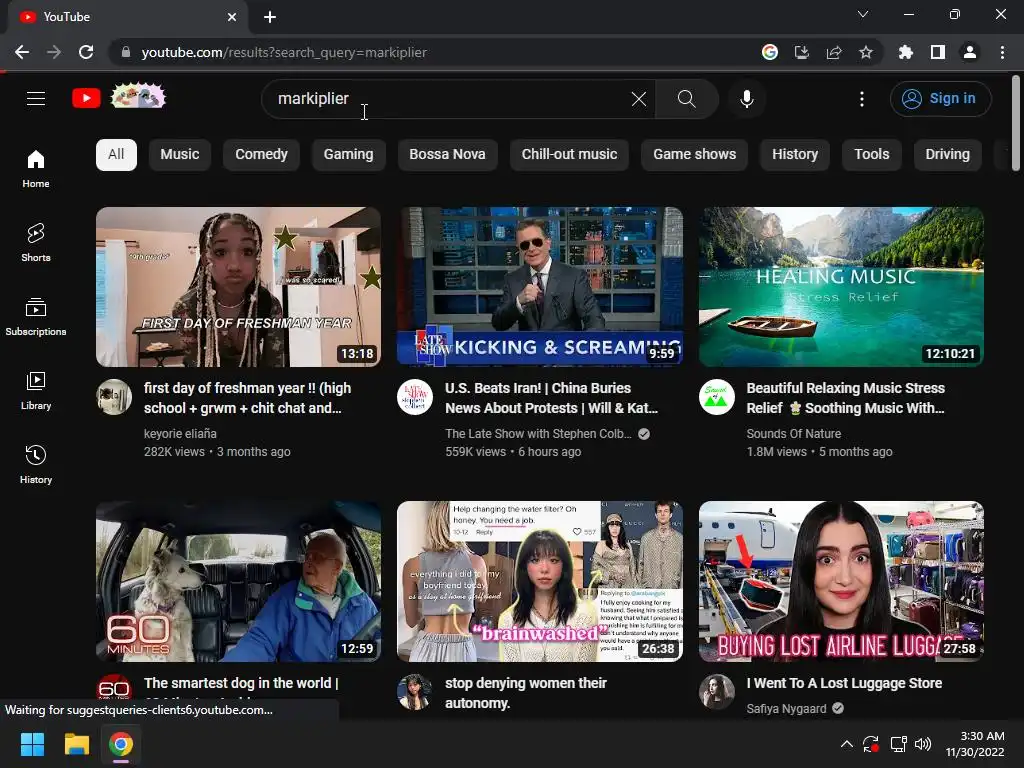Screen dimensions: 1024x768
Task: Visit Sounds Of Nature channel name
Action: point(793,434)
